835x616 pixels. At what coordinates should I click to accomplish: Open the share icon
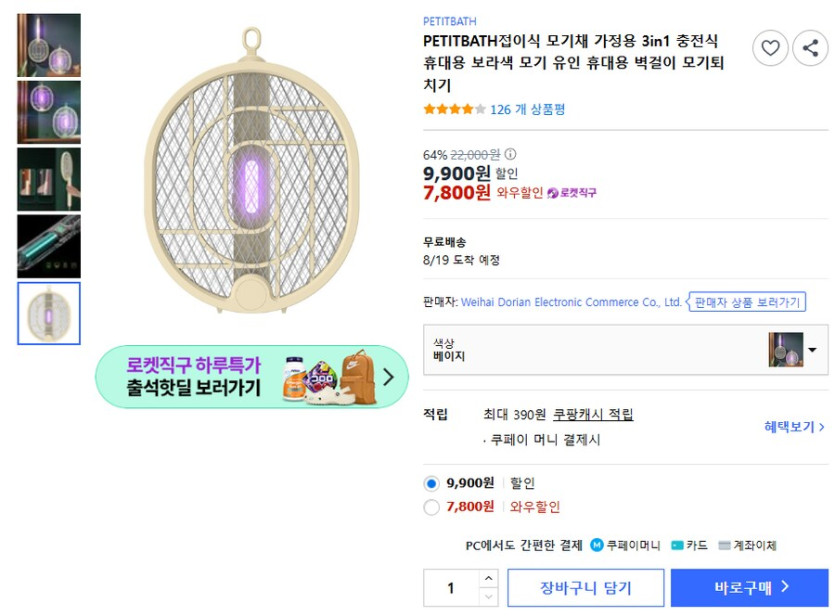click(812, 48)
